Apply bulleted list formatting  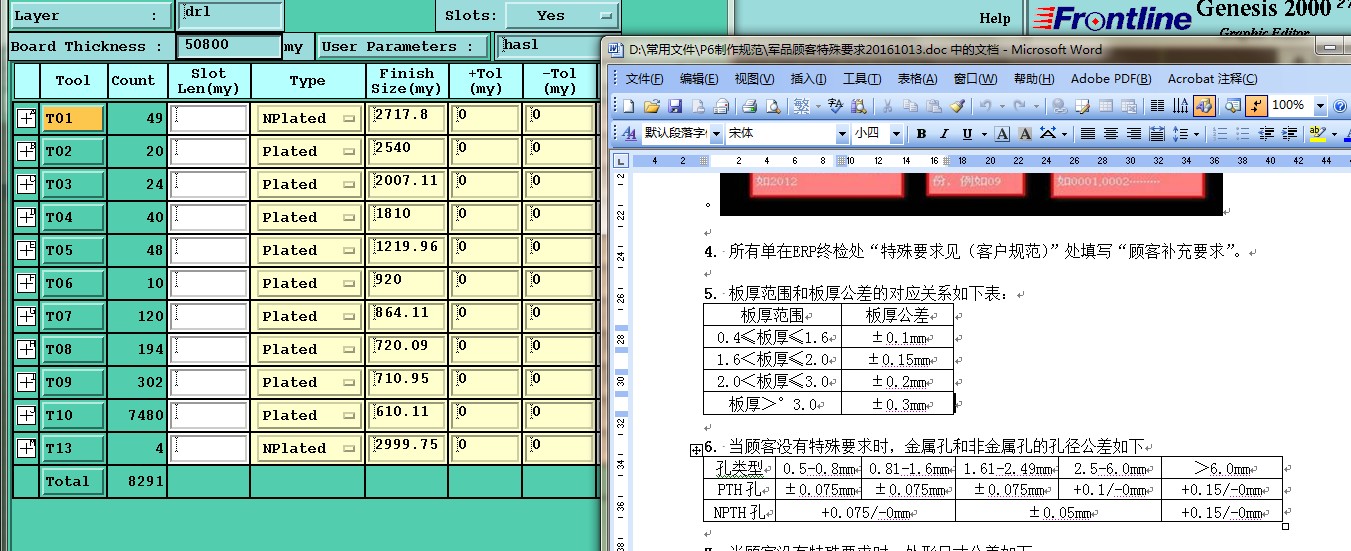coord(1243,133)
